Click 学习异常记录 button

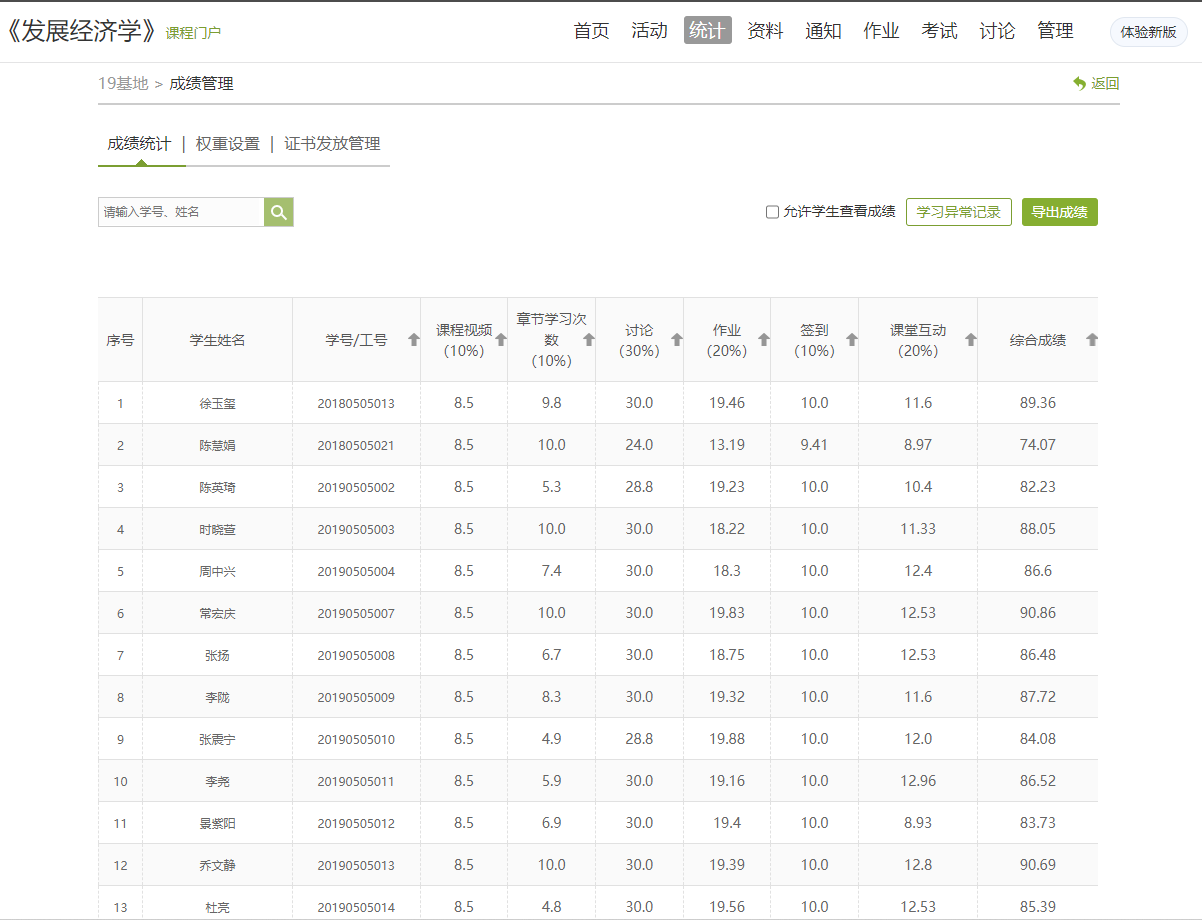point(958,212)
